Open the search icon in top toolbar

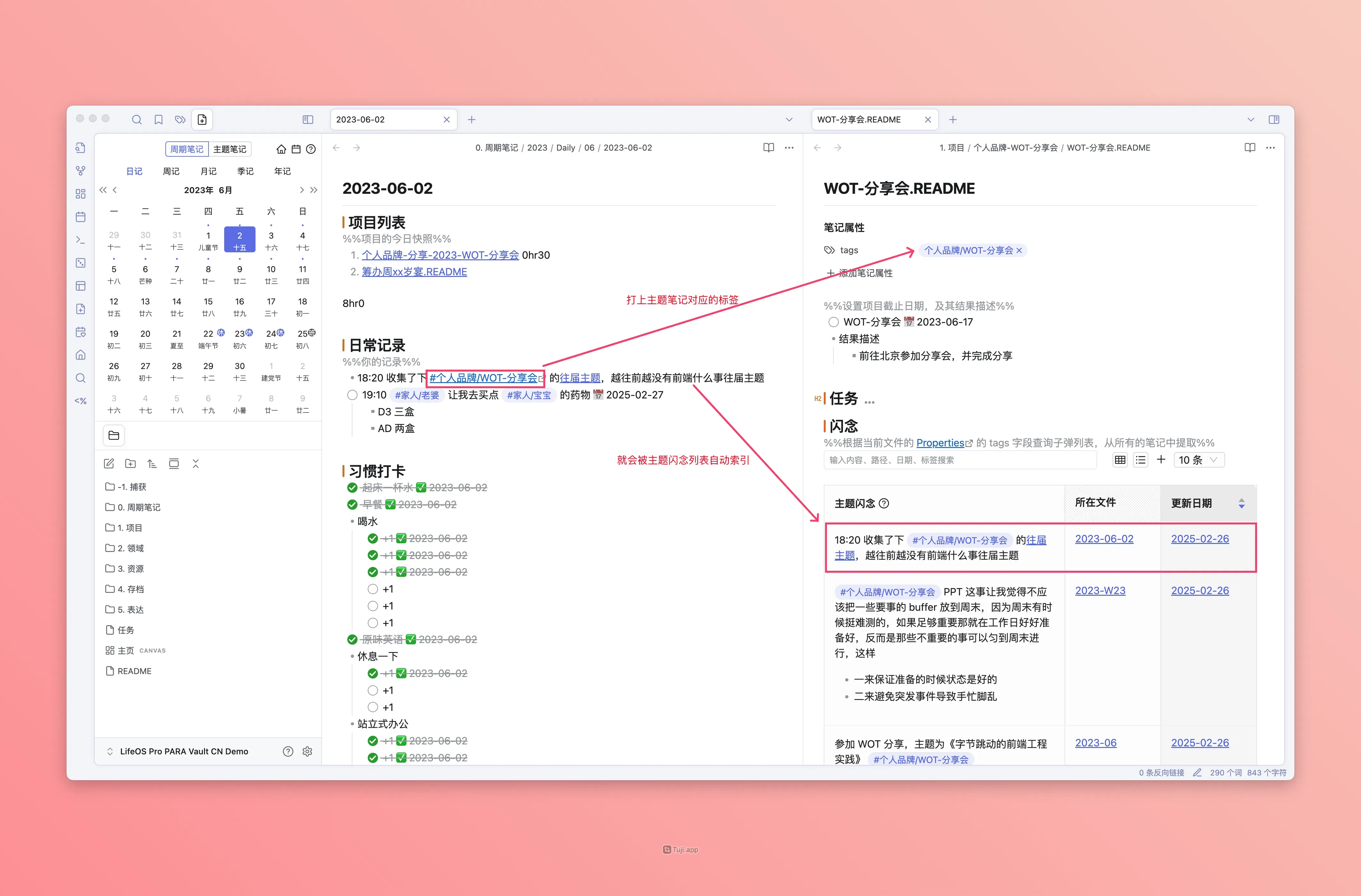click(137, 120)
